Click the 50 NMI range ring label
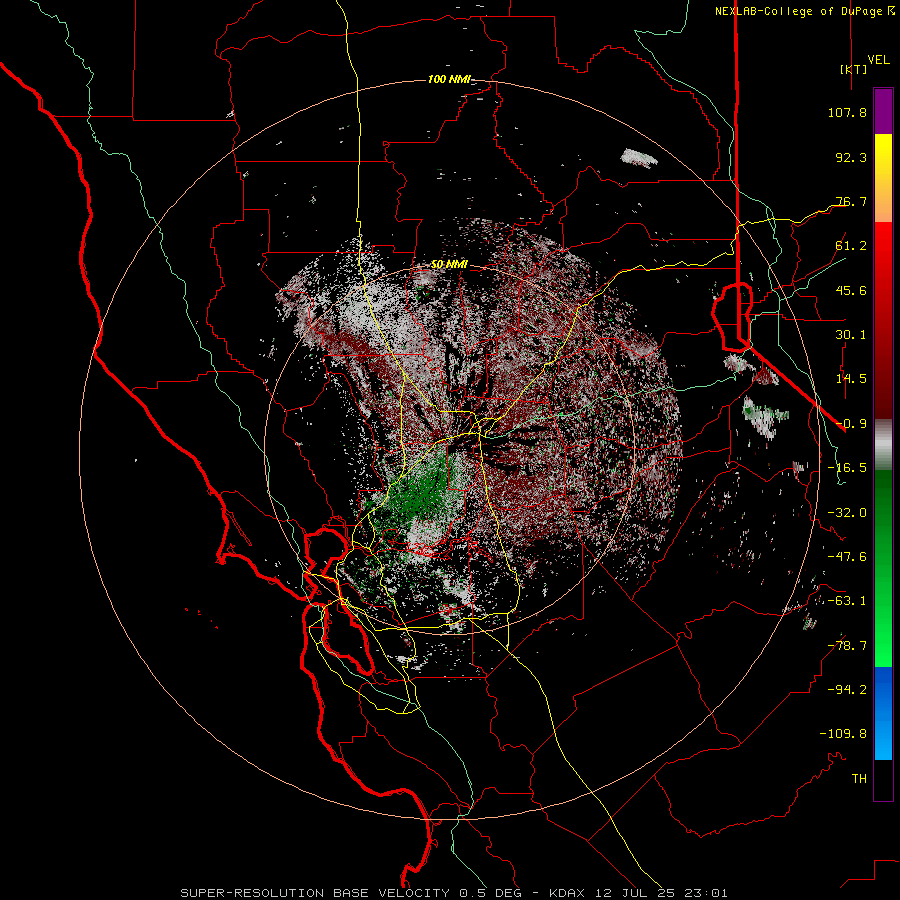This screenshot has width=900, height=900. tap(449, 265)
